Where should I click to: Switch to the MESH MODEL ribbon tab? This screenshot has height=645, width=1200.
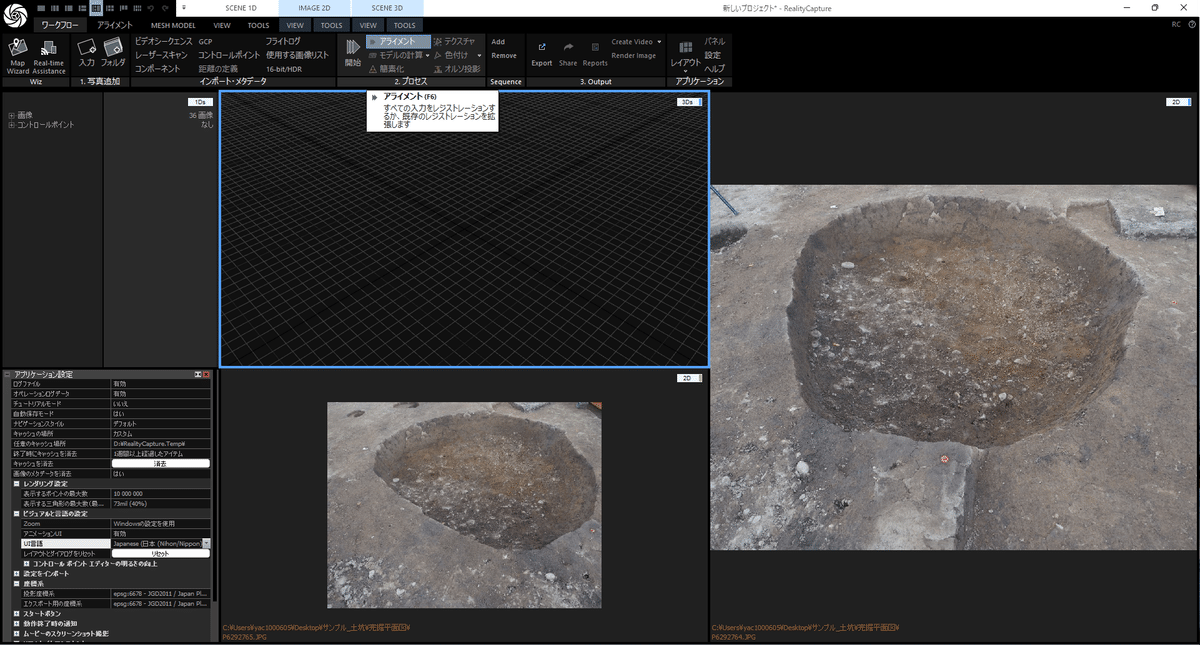click(x=172, y=25)
